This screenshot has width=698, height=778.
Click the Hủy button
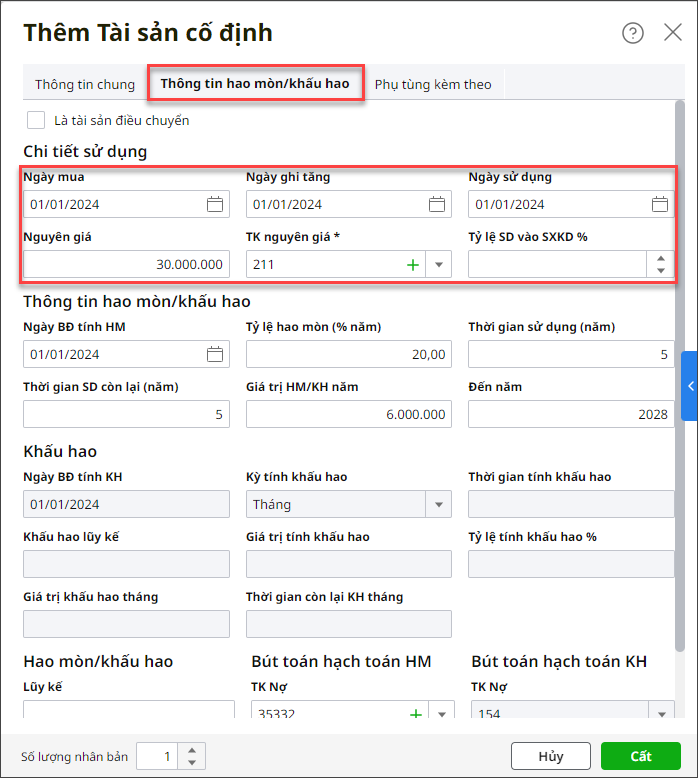(551, 756)
